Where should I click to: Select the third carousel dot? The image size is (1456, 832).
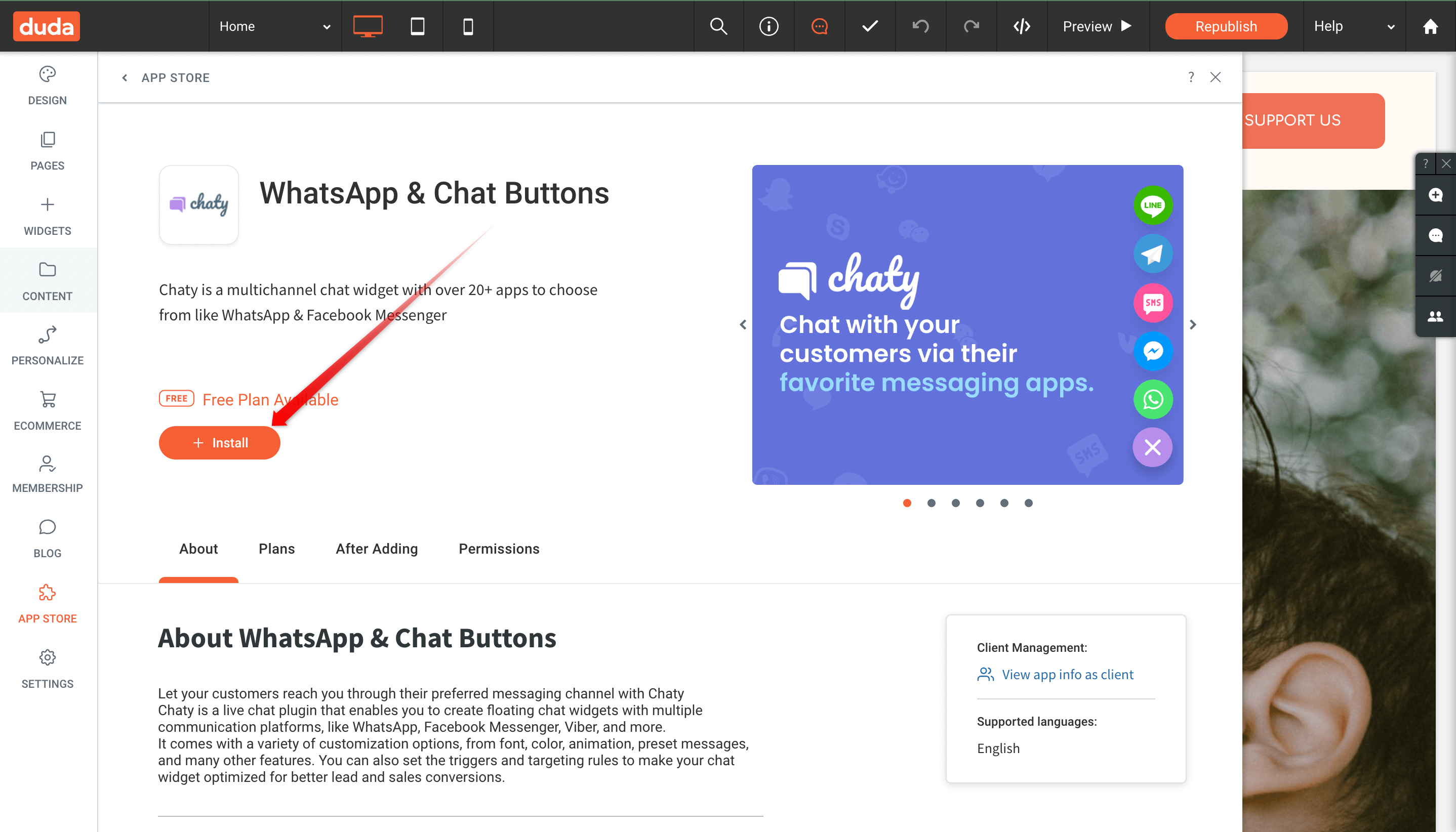pos(956,503)
